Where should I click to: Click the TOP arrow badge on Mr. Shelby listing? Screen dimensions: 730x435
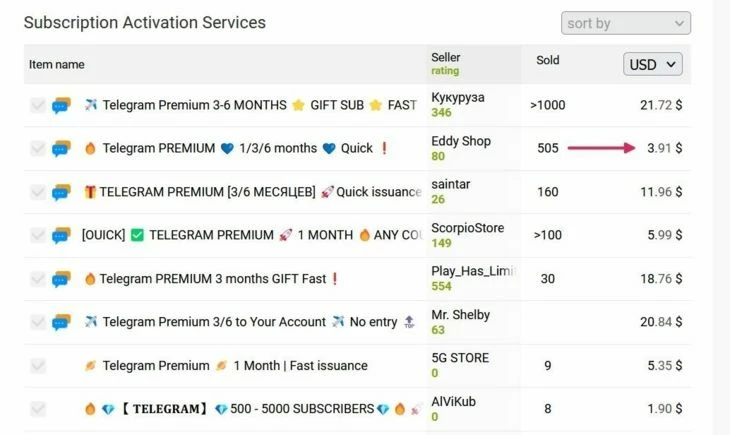click(409, 322)
